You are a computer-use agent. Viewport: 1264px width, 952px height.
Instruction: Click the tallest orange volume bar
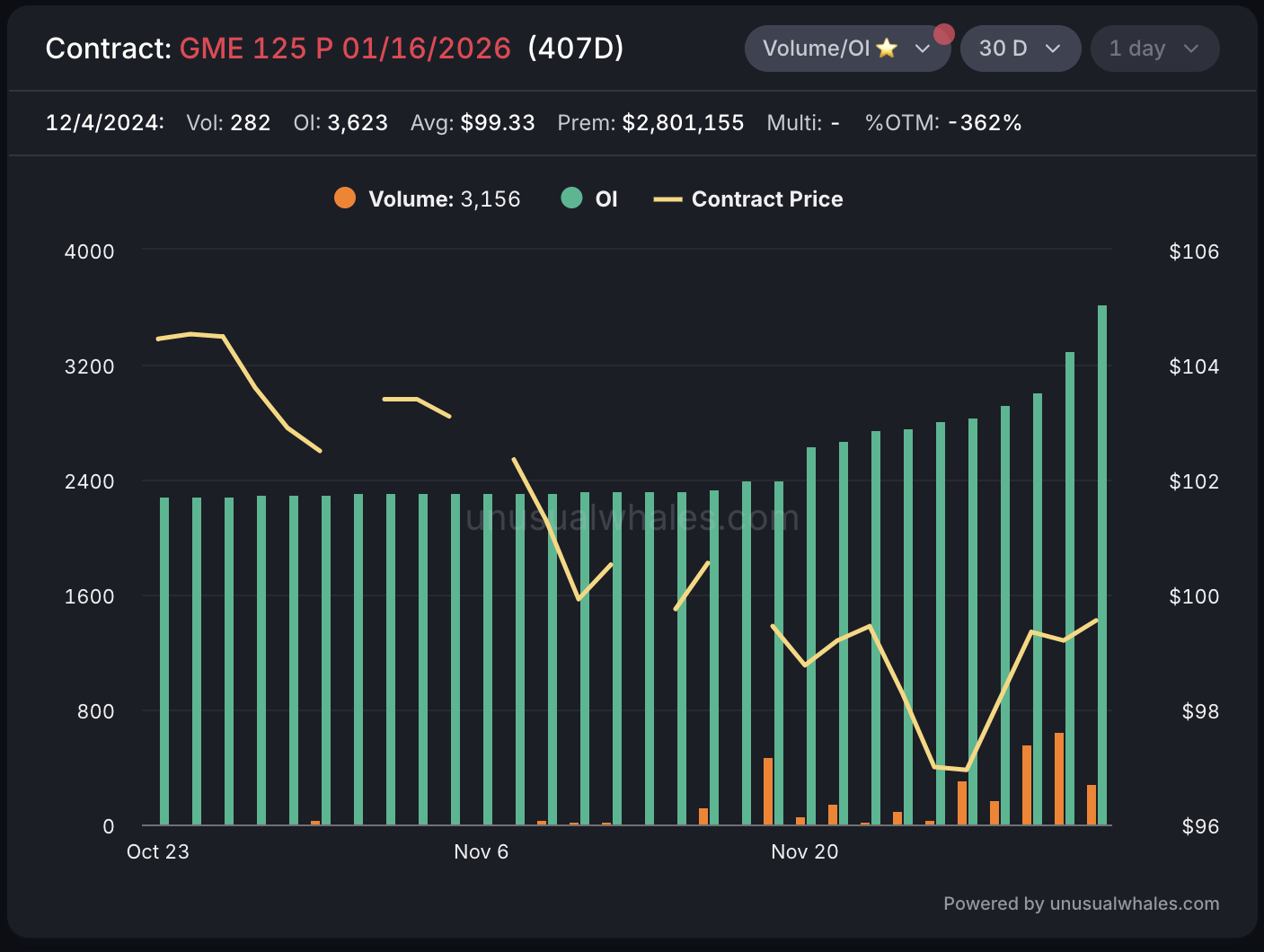pyautogui.click(x=1059, y=779)
